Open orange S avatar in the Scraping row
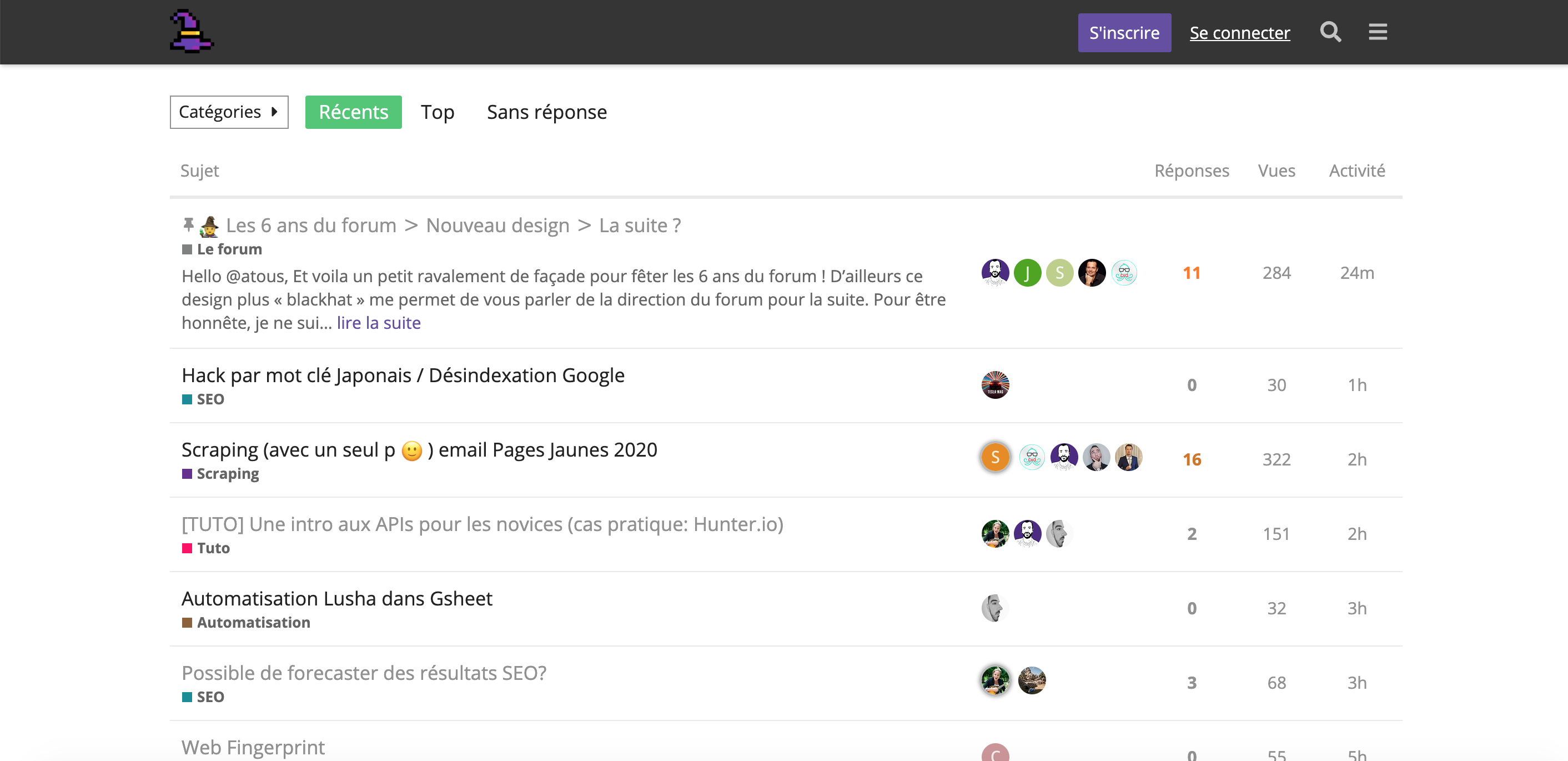This screenshot has height=761, width=1568. (995, 457)
